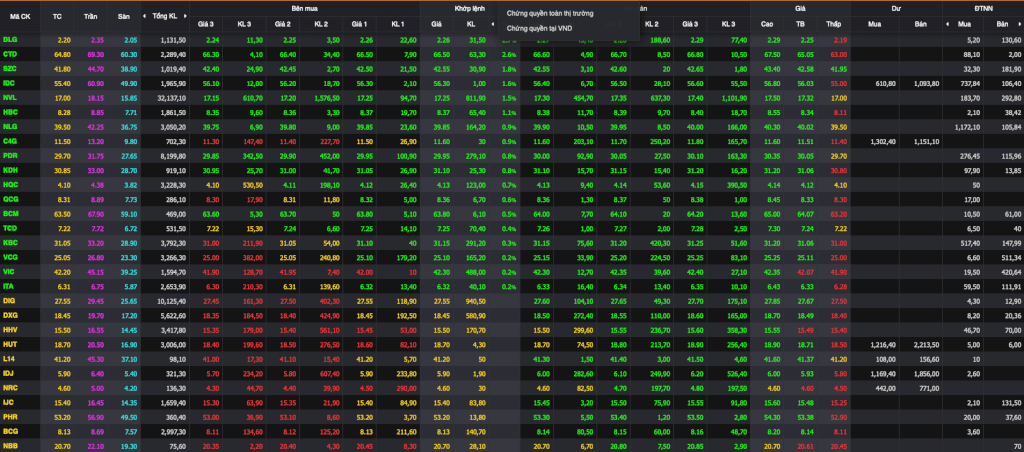The height and width of the screenshot is (452, 1024).
Task: Click the Cao price column header
Action: (767, 24)
